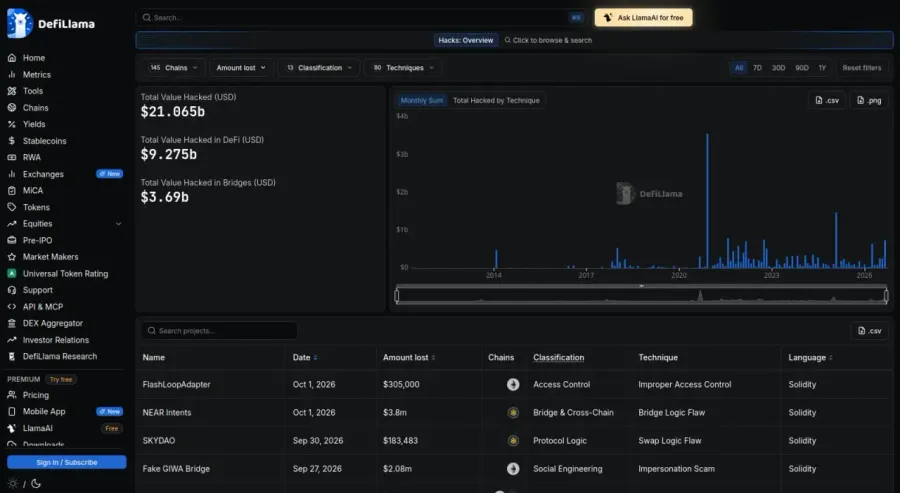
Task: Select the Tools icon in sidebar
Action: coord(11,91)
